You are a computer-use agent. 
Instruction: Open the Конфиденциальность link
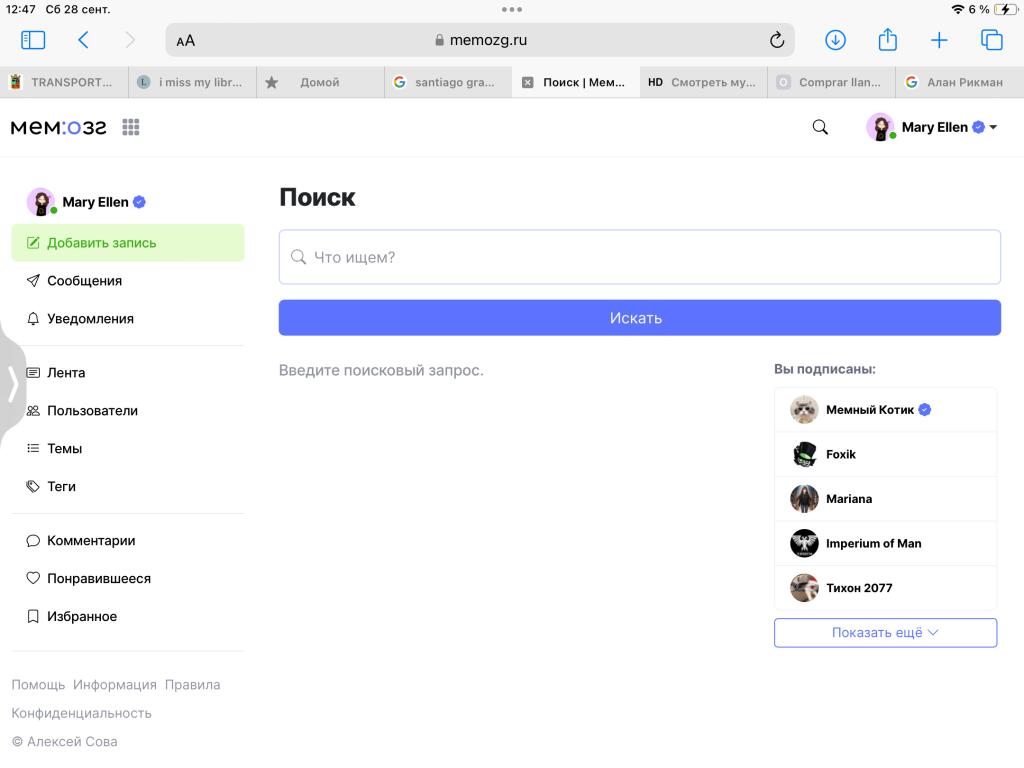click(x=82, y=714)
